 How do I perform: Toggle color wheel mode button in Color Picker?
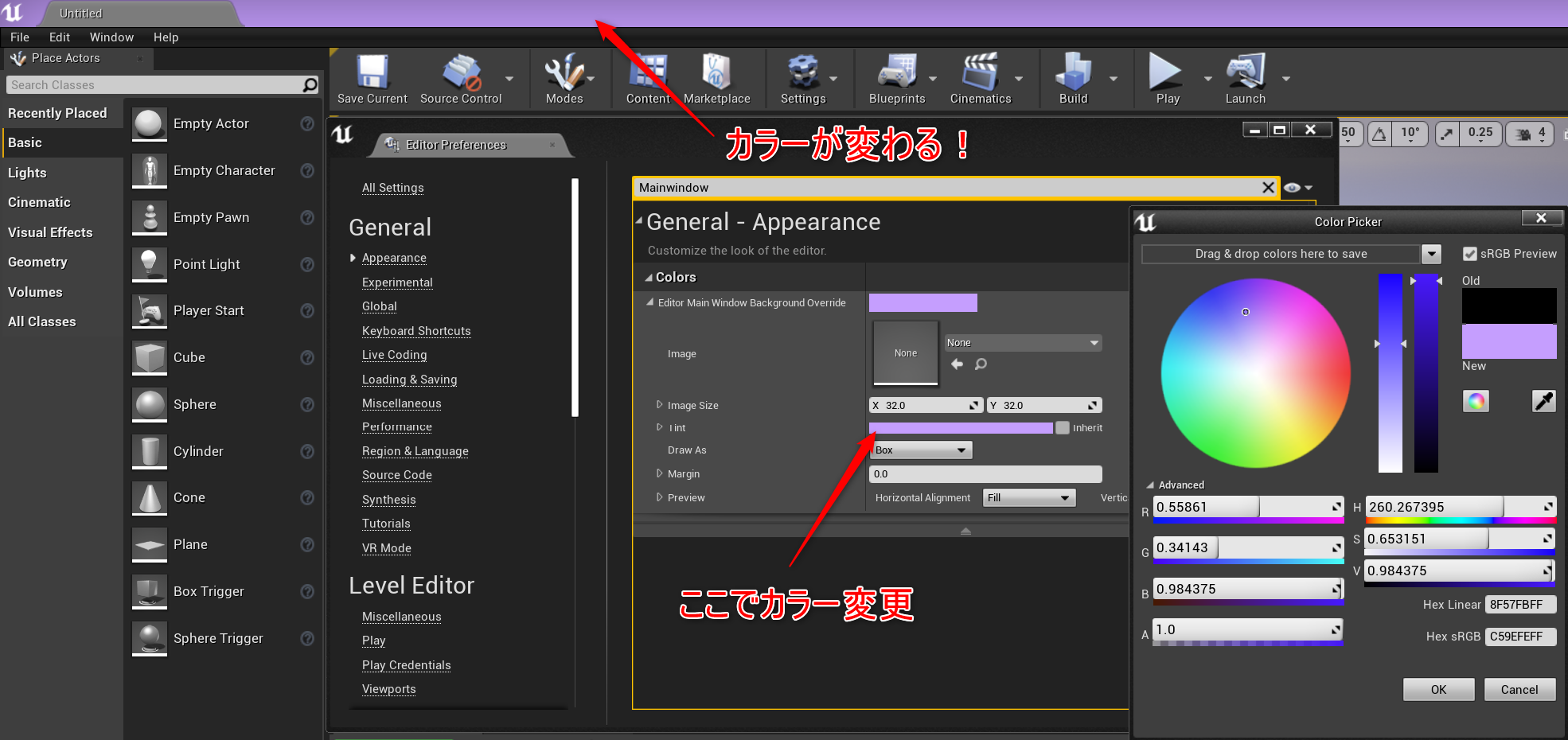(x=1476, y=401)
